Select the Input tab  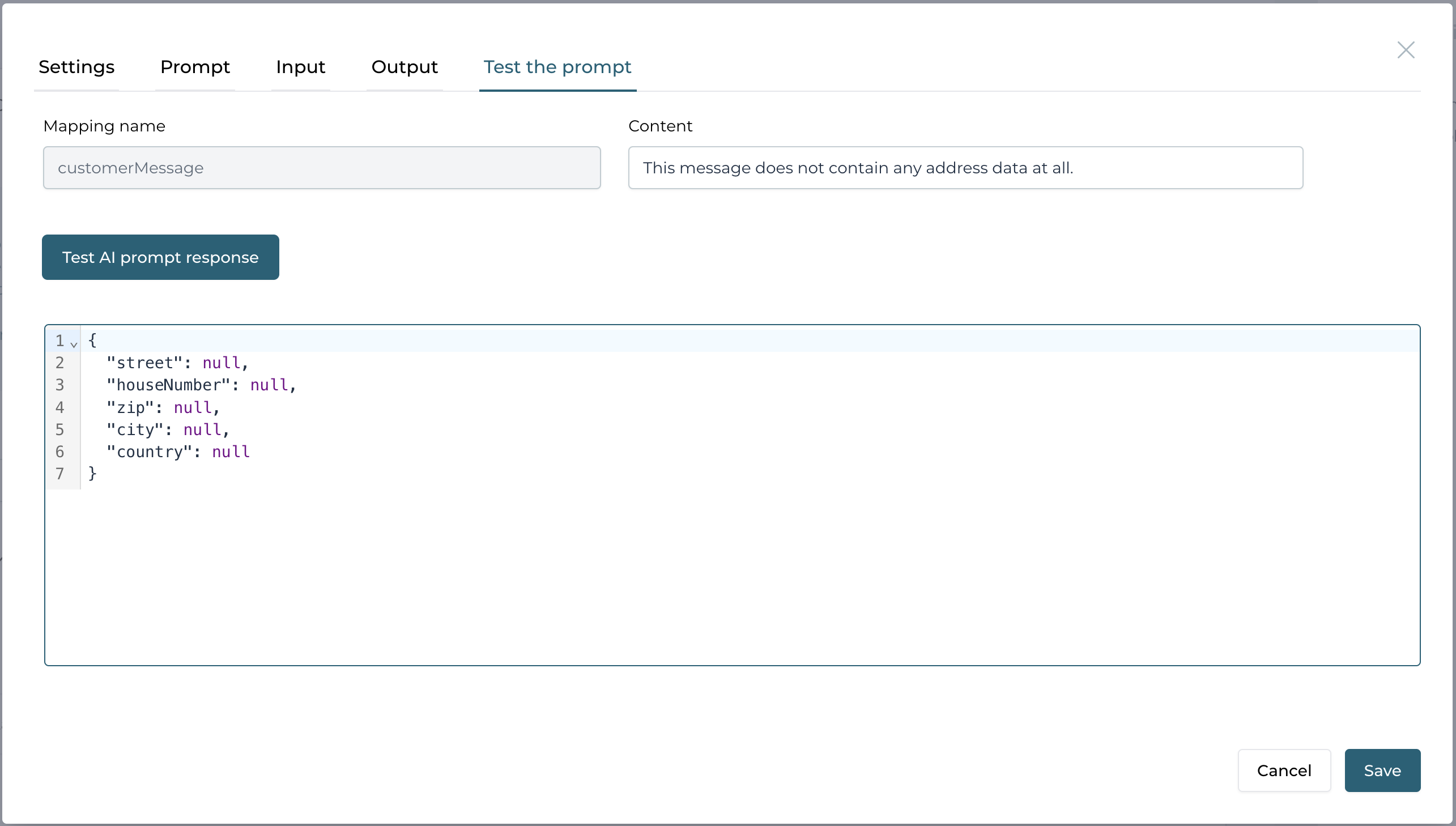coord(300,67)
